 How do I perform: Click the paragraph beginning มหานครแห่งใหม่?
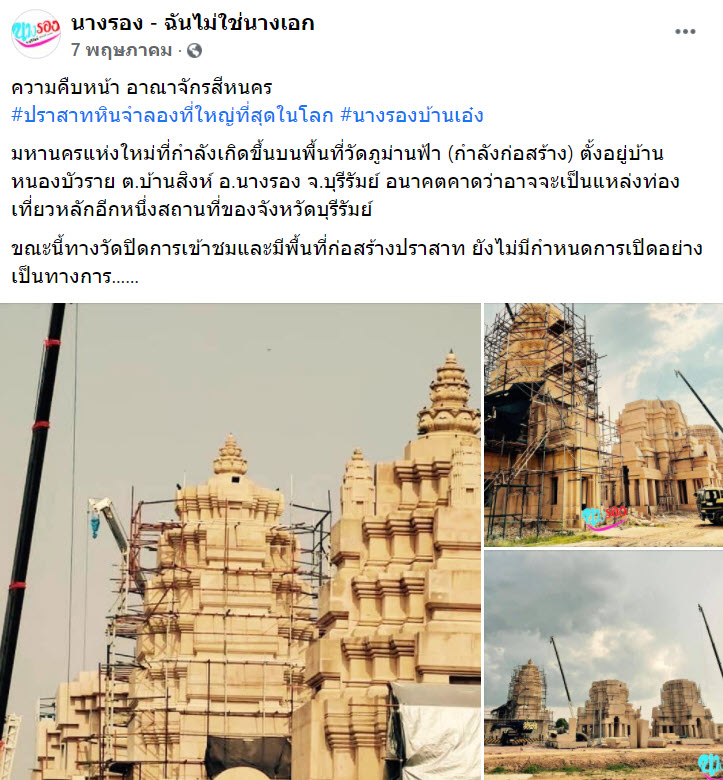coord(345,182)
